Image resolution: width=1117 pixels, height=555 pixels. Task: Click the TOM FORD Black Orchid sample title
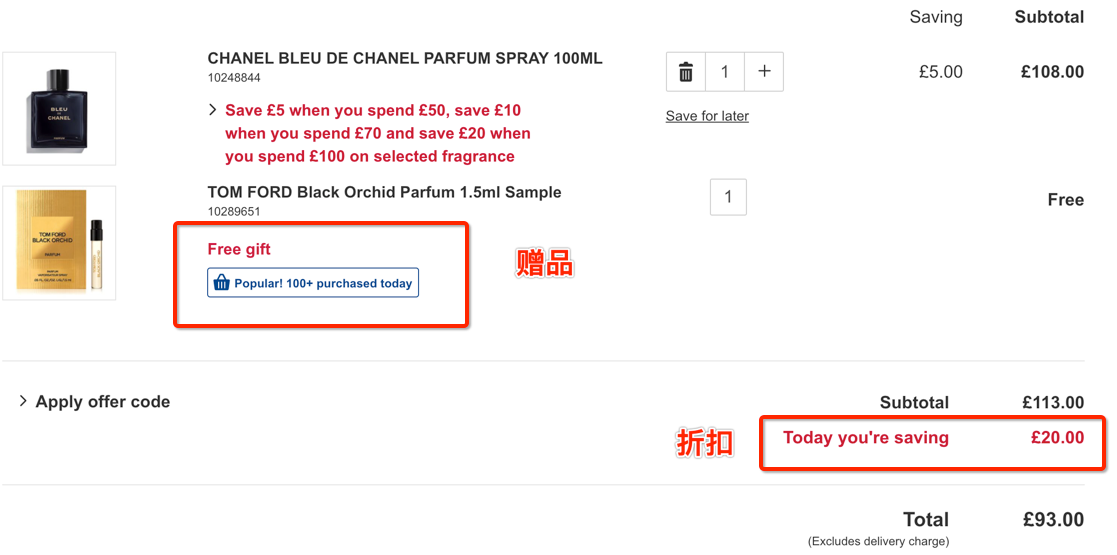coord(384,192)
